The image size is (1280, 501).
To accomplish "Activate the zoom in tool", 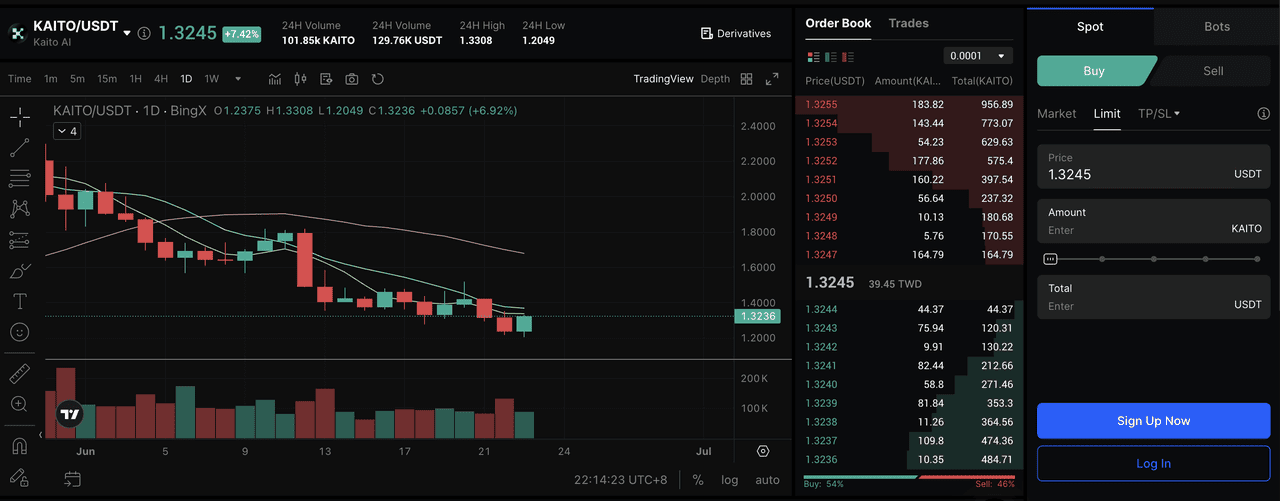I will (x=19, y=404).
